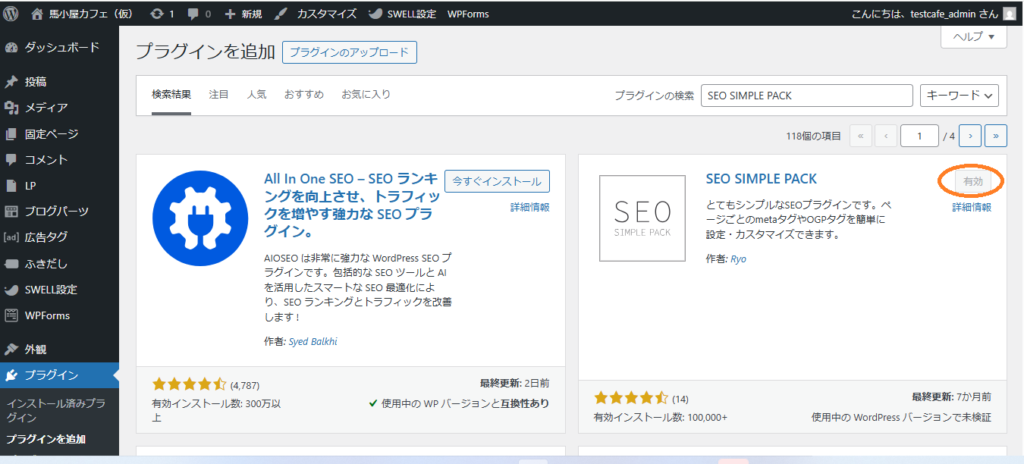Expand the ヘルプ dropdown tab
Viewport: 1024px width, 464px height.
click(x=974, y=37)
